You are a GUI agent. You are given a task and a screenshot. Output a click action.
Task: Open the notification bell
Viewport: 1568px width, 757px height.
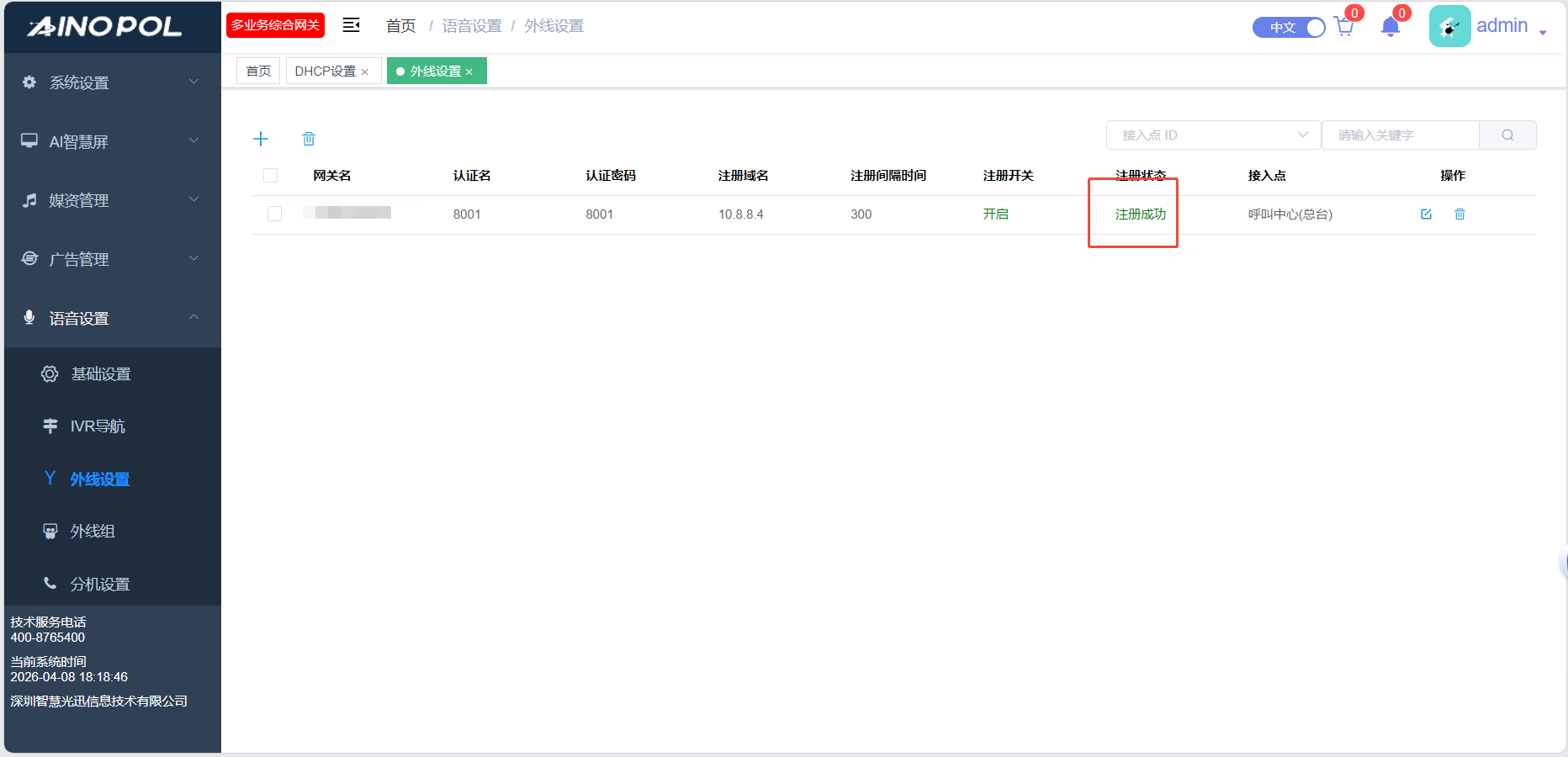pos(1391,27)
